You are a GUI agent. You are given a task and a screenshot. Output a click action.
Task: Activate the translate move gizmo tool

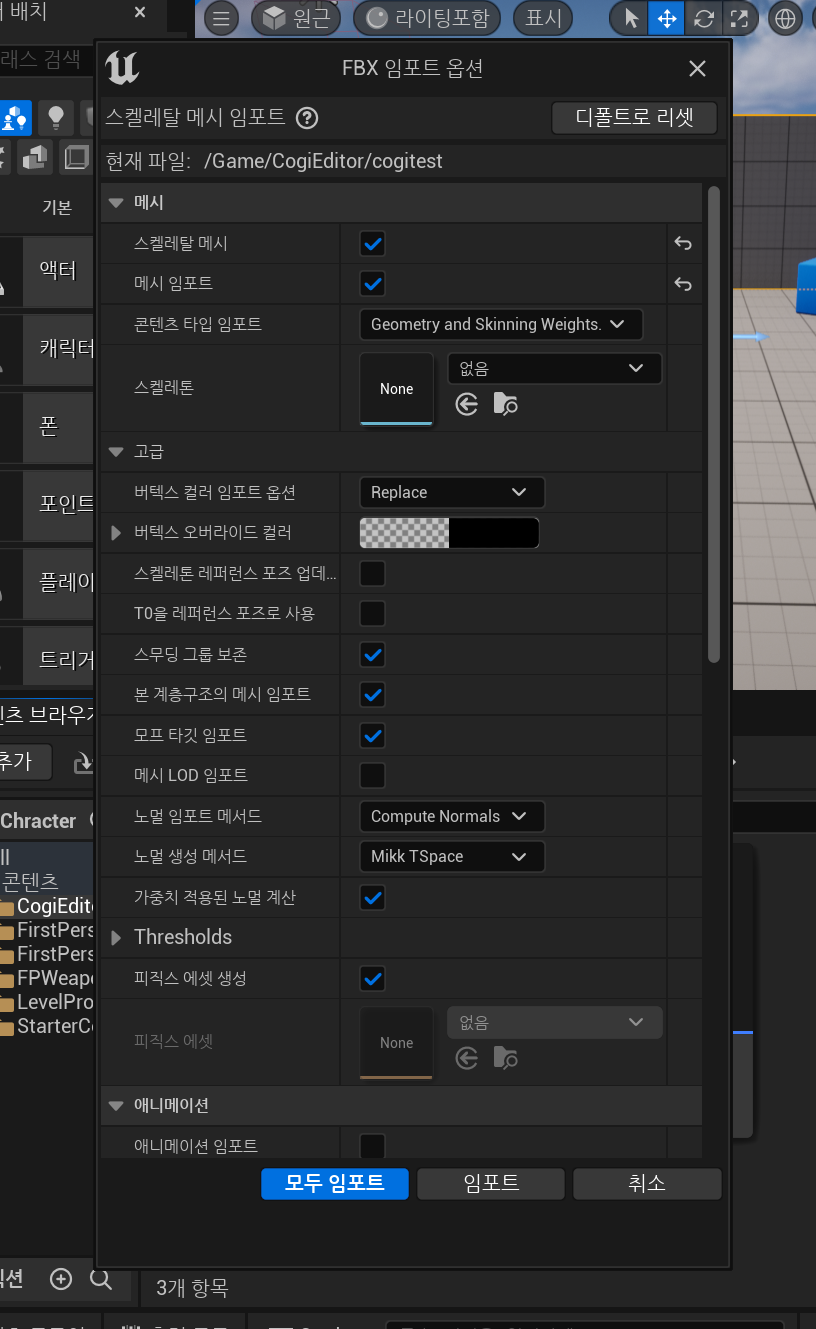pos(665,18)
